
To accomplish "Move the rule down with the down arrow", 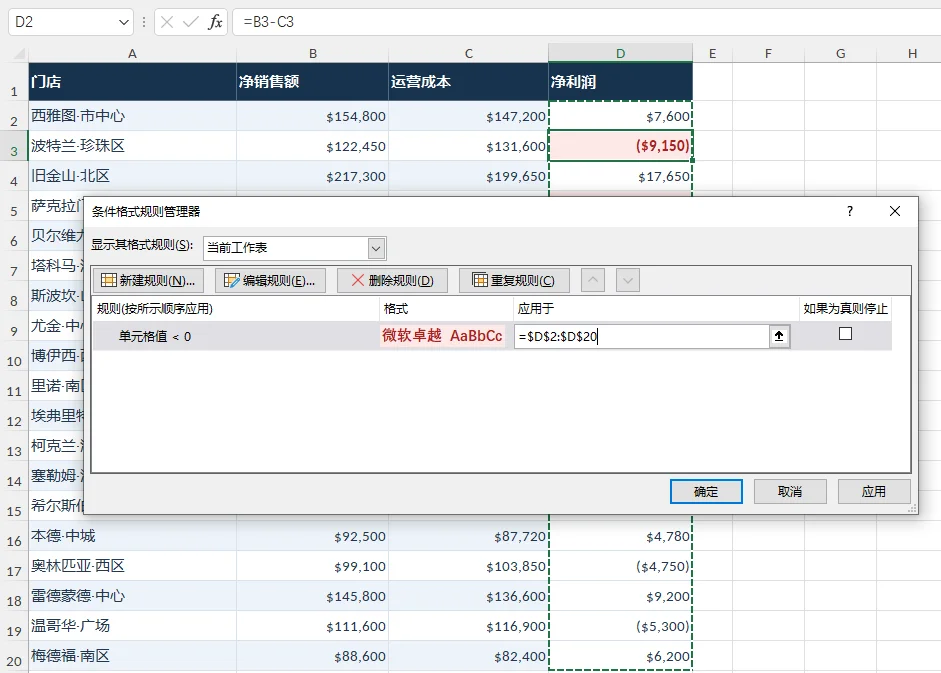I will click(x=628, y=280).
